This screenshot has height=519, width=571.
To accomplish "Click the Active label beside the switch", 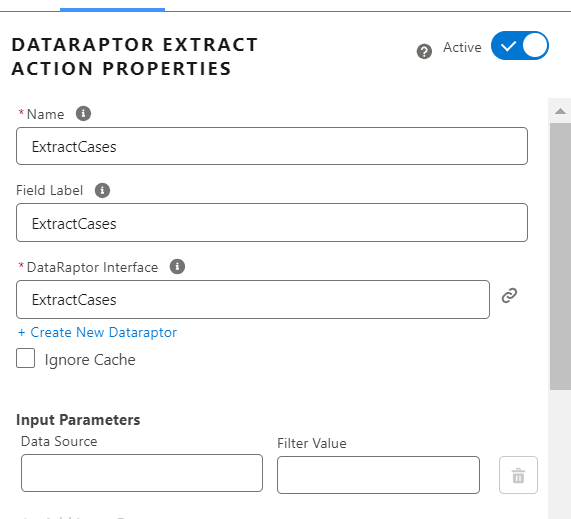I will tap(462, 47).
